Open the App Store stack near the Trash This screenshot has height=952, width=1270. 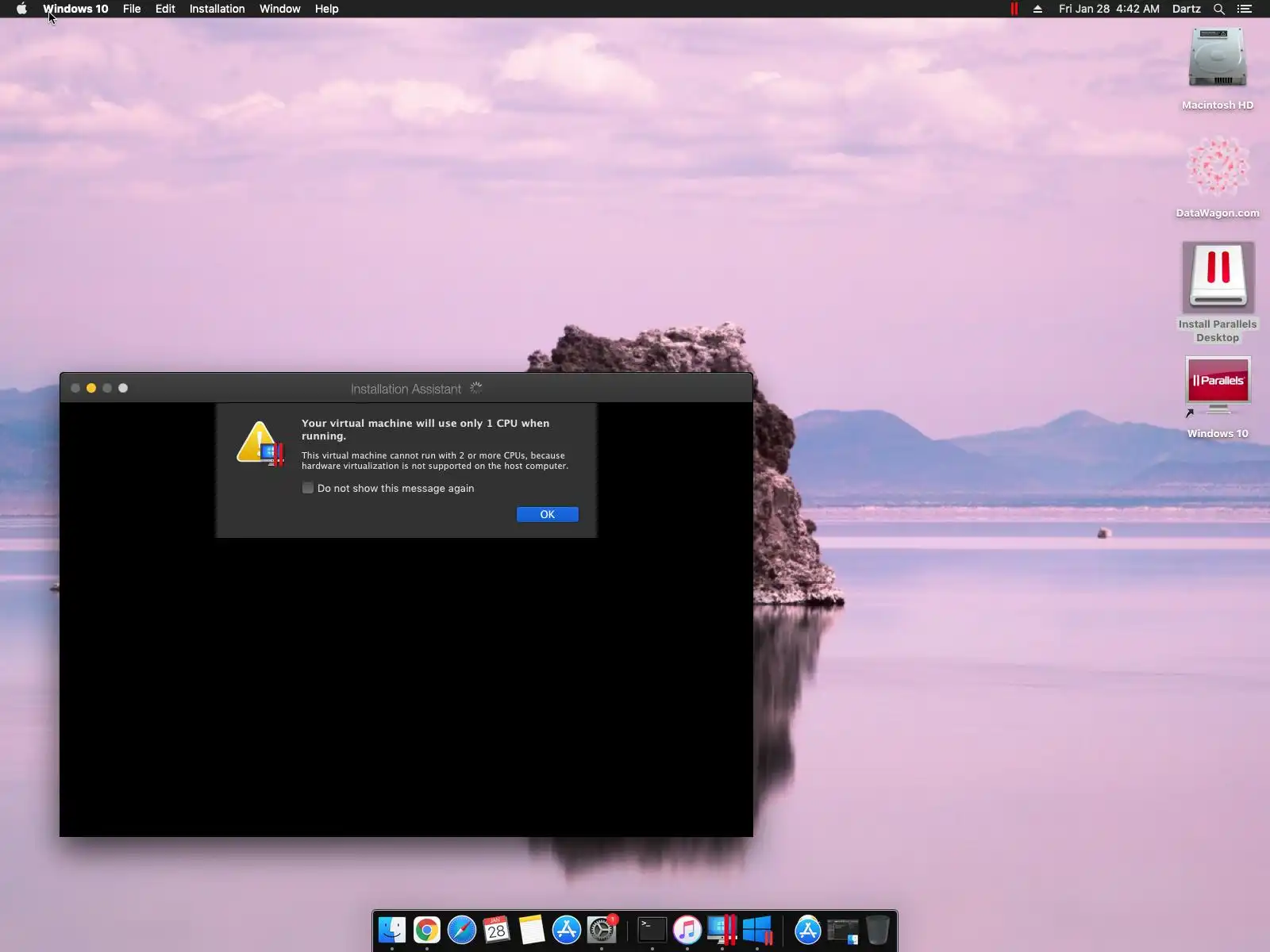tap(807, 930)
